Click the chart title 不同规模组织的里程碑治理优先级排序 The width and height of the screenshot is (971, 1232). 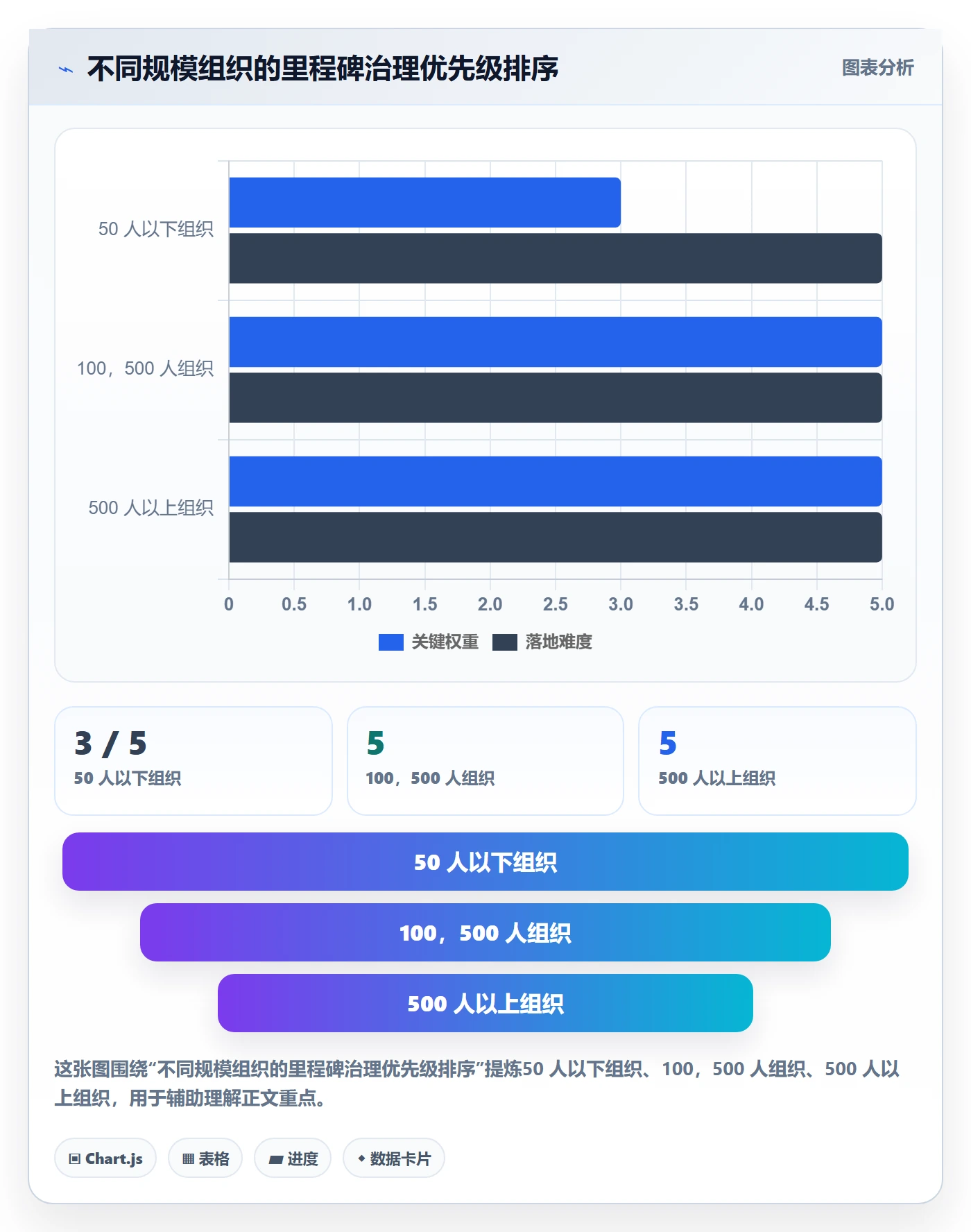coord(323,69)
